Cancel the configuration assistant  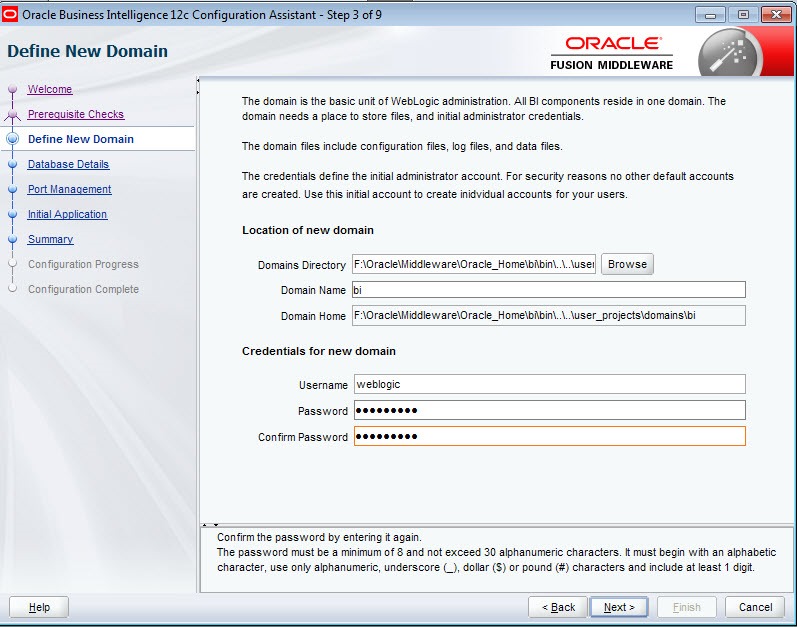pyautogui.click(x=755, y=607)
